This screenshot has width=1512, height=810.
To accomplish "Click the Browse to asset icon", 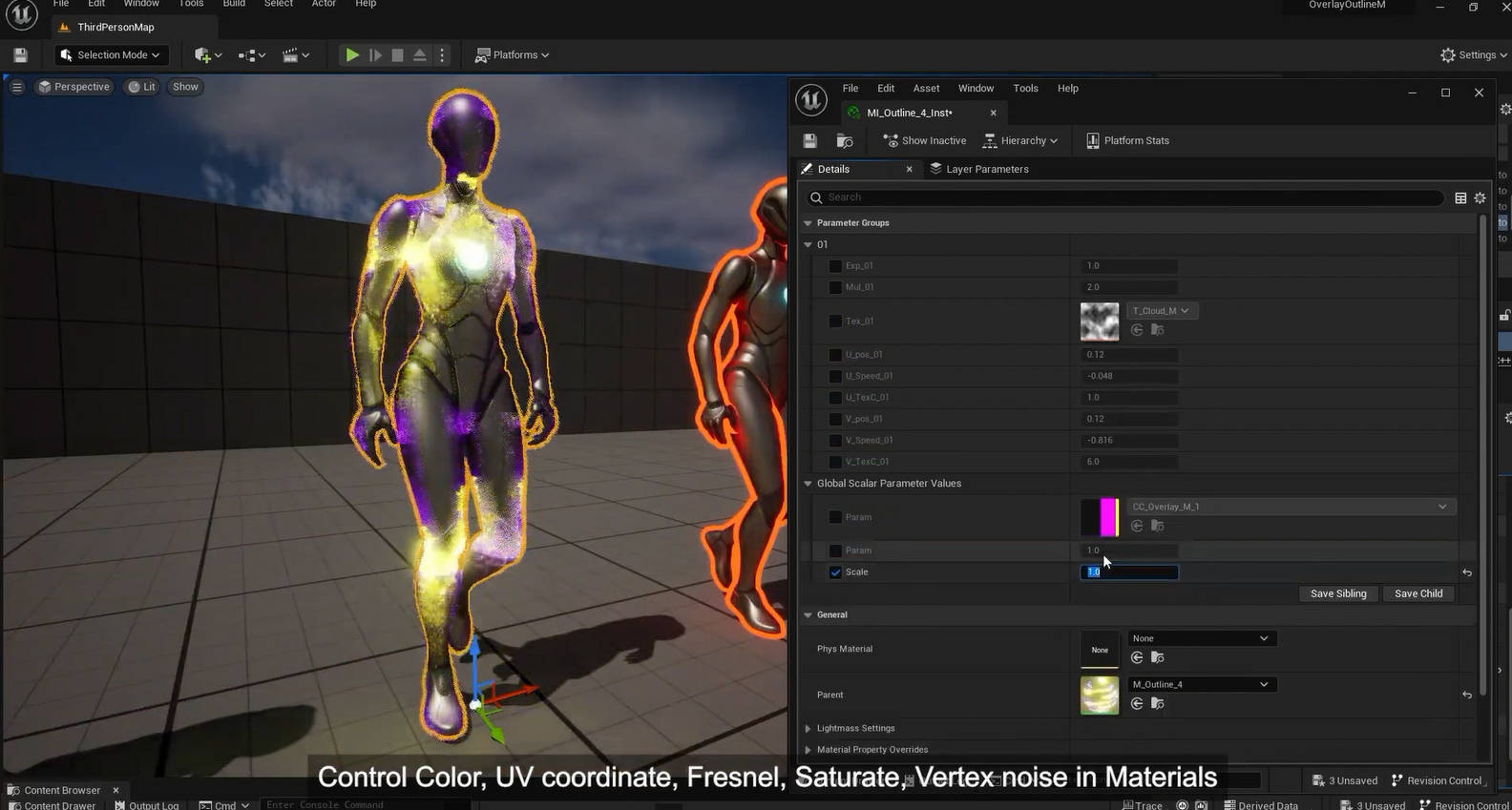I will 845,141.
